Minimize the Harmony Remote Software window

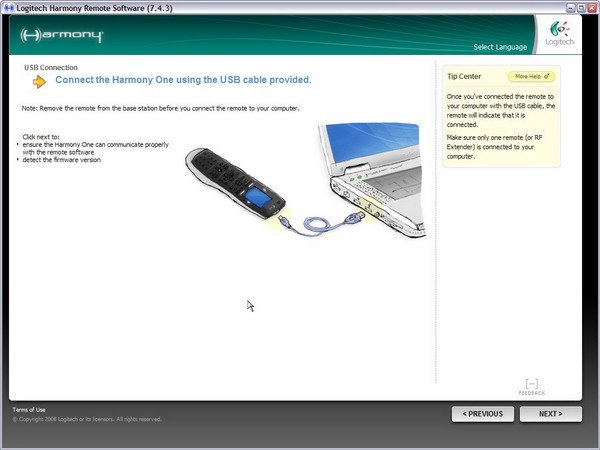point(571,8)
